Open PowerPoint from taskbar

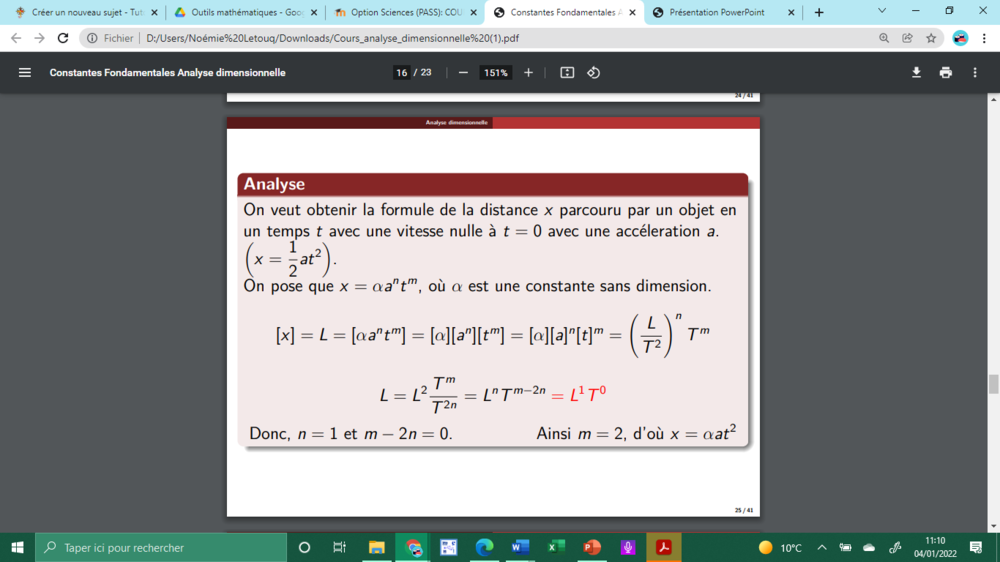[592, 547]
